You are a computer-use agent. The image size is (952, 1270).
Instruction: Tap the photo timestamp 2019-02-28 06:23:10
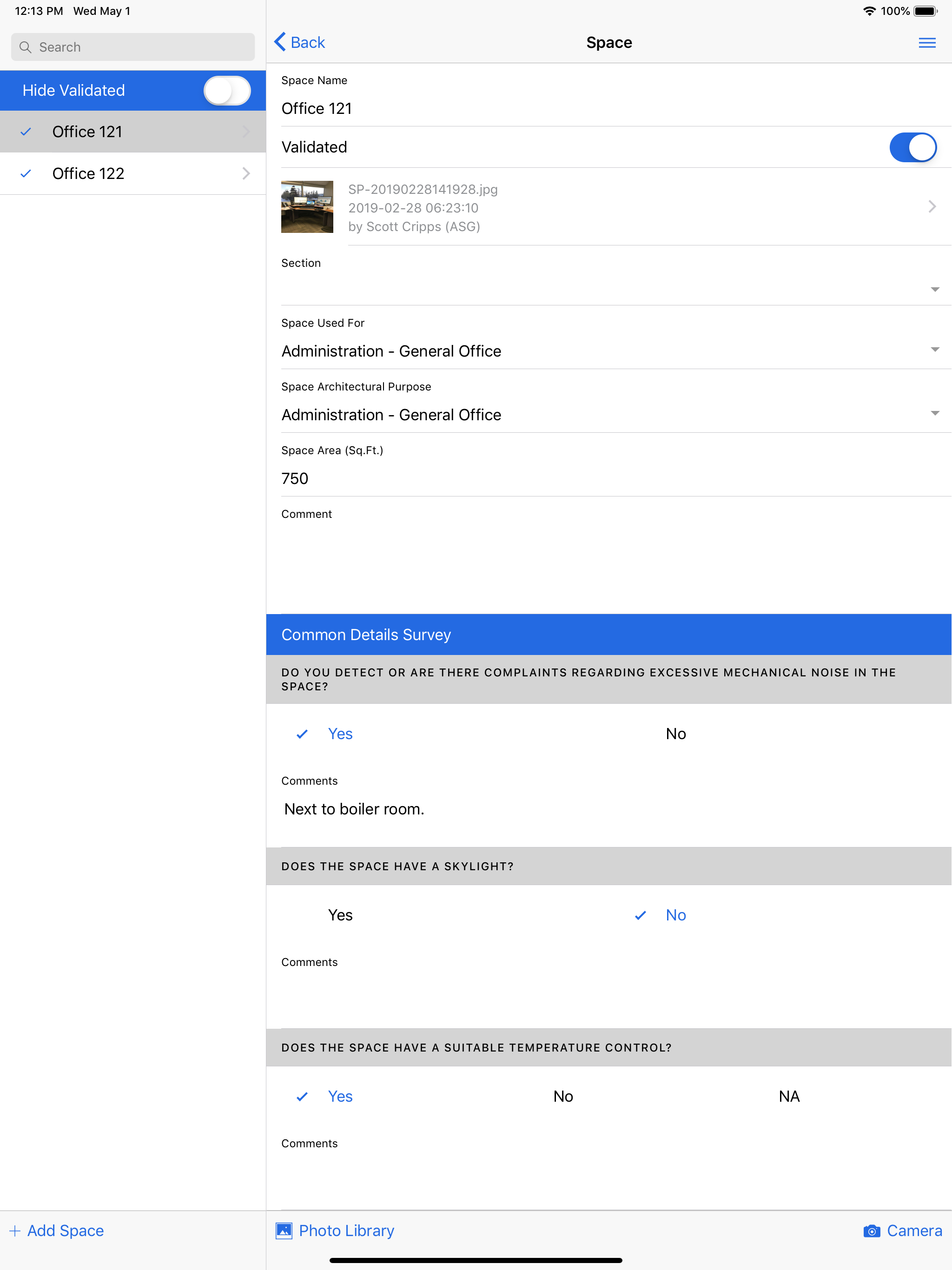click(413, 208)
